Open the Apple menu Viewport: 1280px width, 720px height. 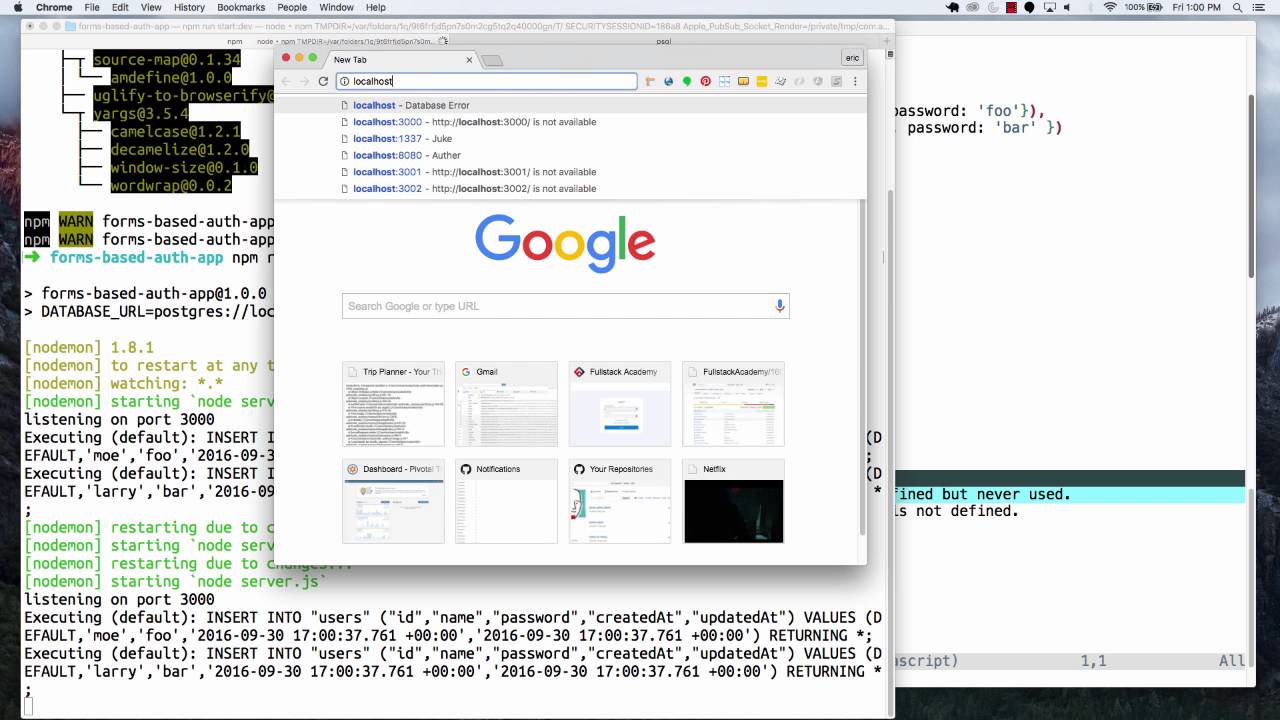[17, 7]
